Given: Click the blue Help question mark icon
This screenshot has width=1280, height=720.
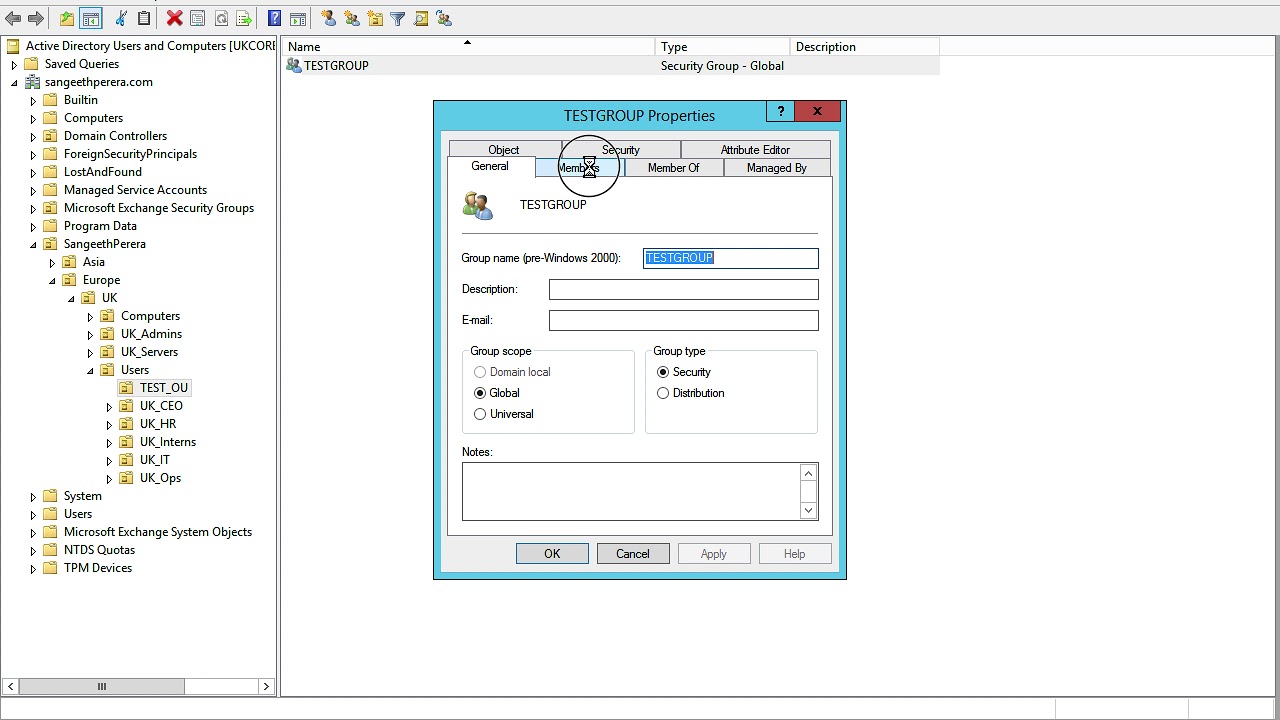Looking at the screenshot, I should [274, 18].
